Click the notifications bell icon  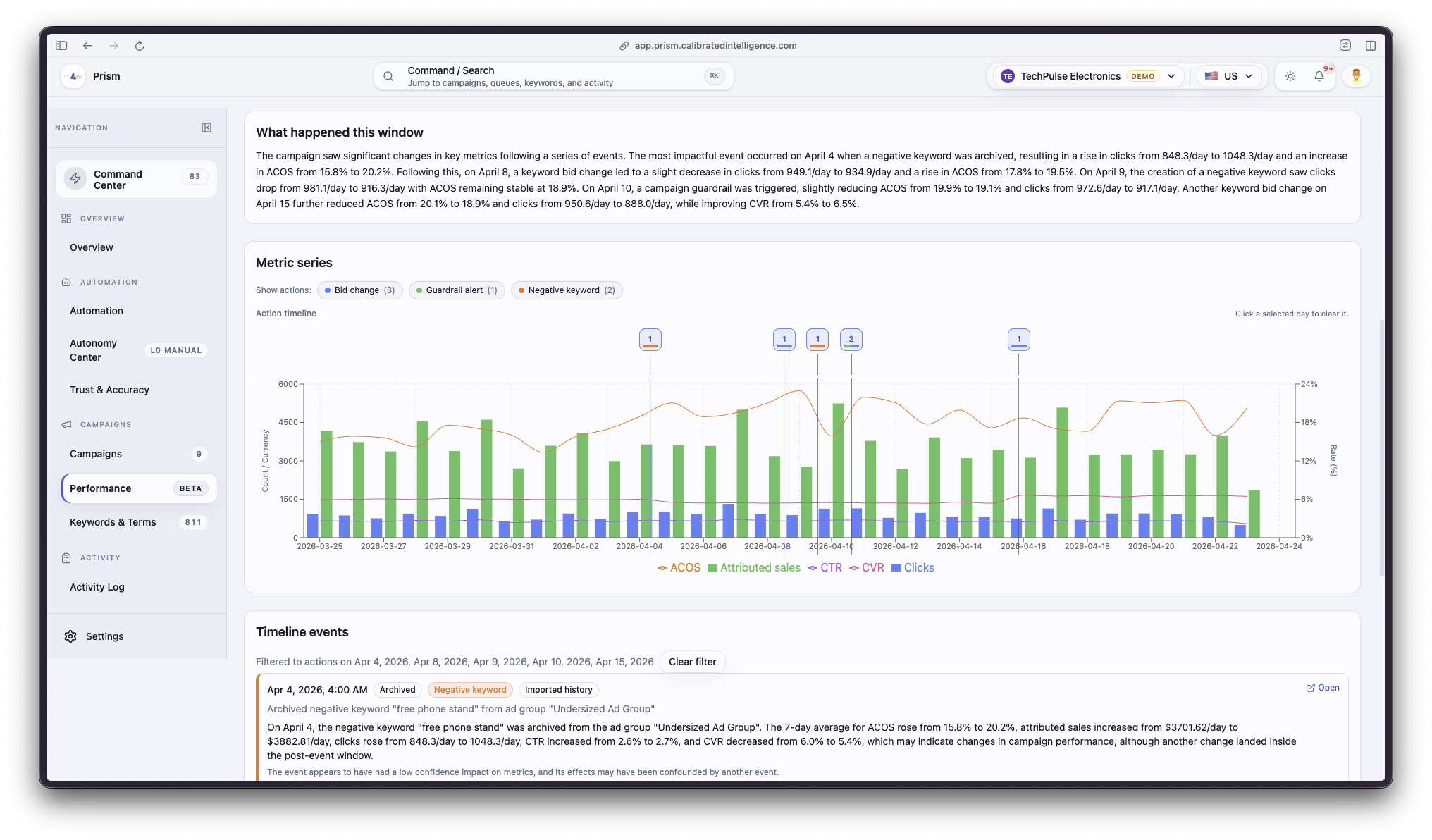tap(1319, 76)
